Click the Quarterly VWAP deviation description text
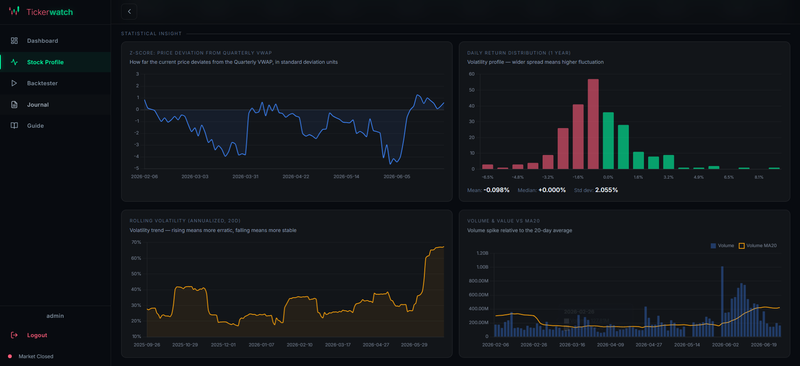Image resolution: width=800 pixels, height=366 pixels. click(234, 62)
